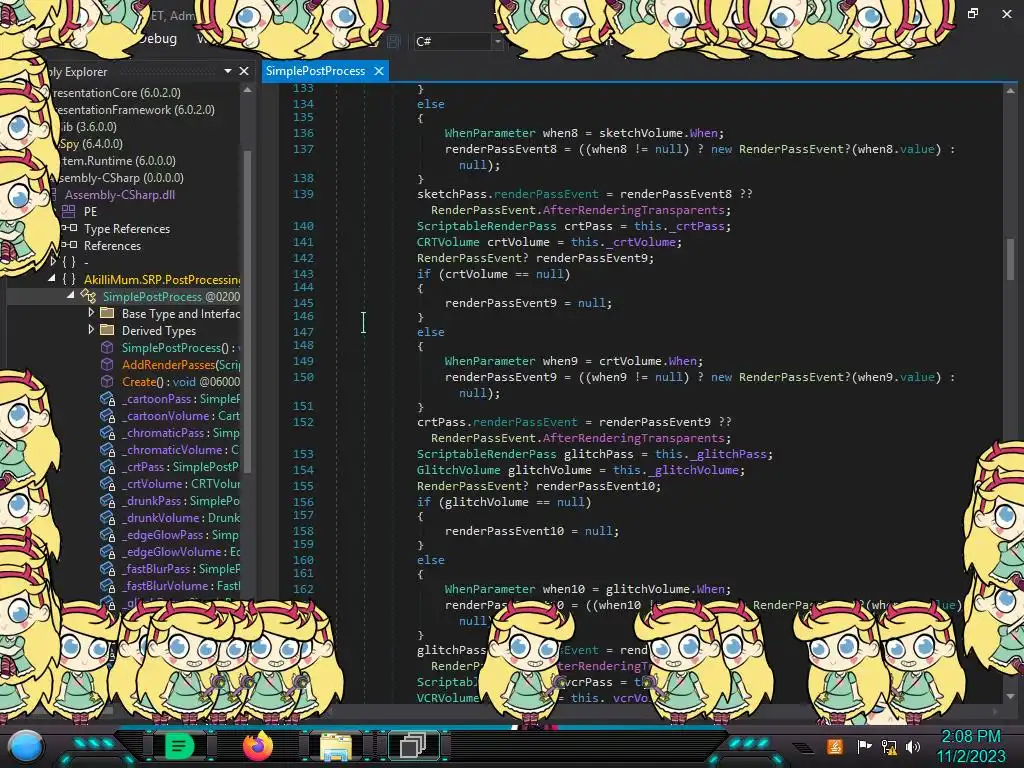Click the Assembly Explorer scroll-up arrow
The image size is (1024, 768).
(248, 91)
